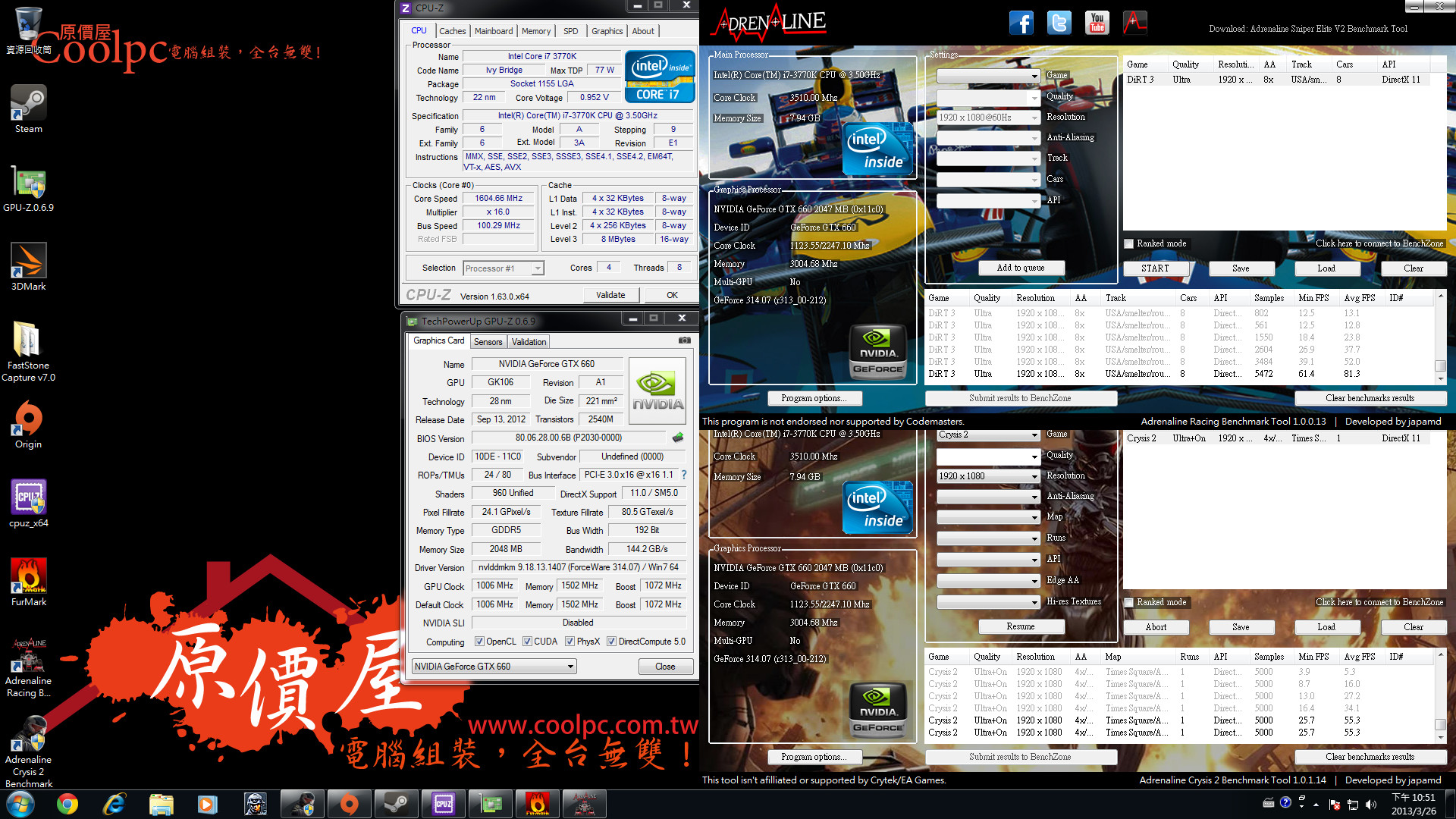Switch to the SPD tab in CPU-Z

(x=571, y=31)
